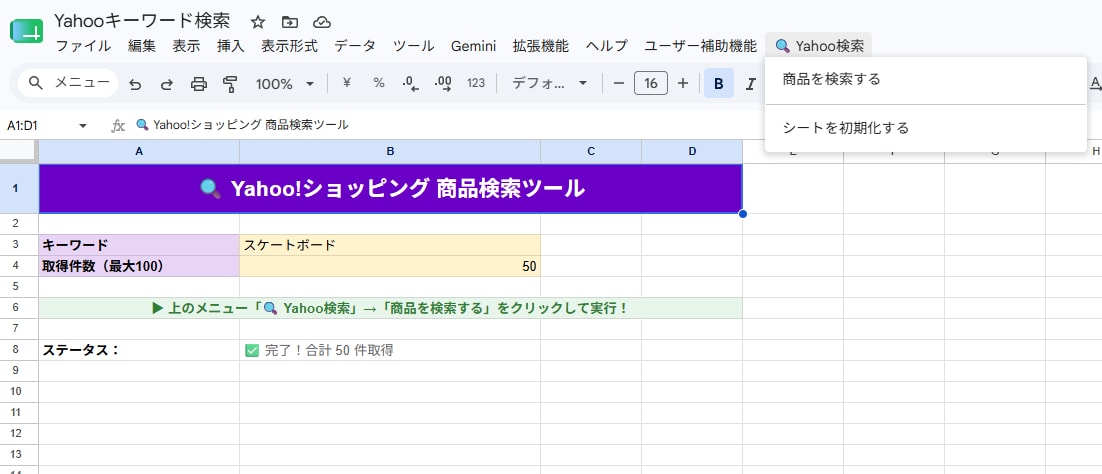Expand the name box dropdown arrow

[83, 126]
